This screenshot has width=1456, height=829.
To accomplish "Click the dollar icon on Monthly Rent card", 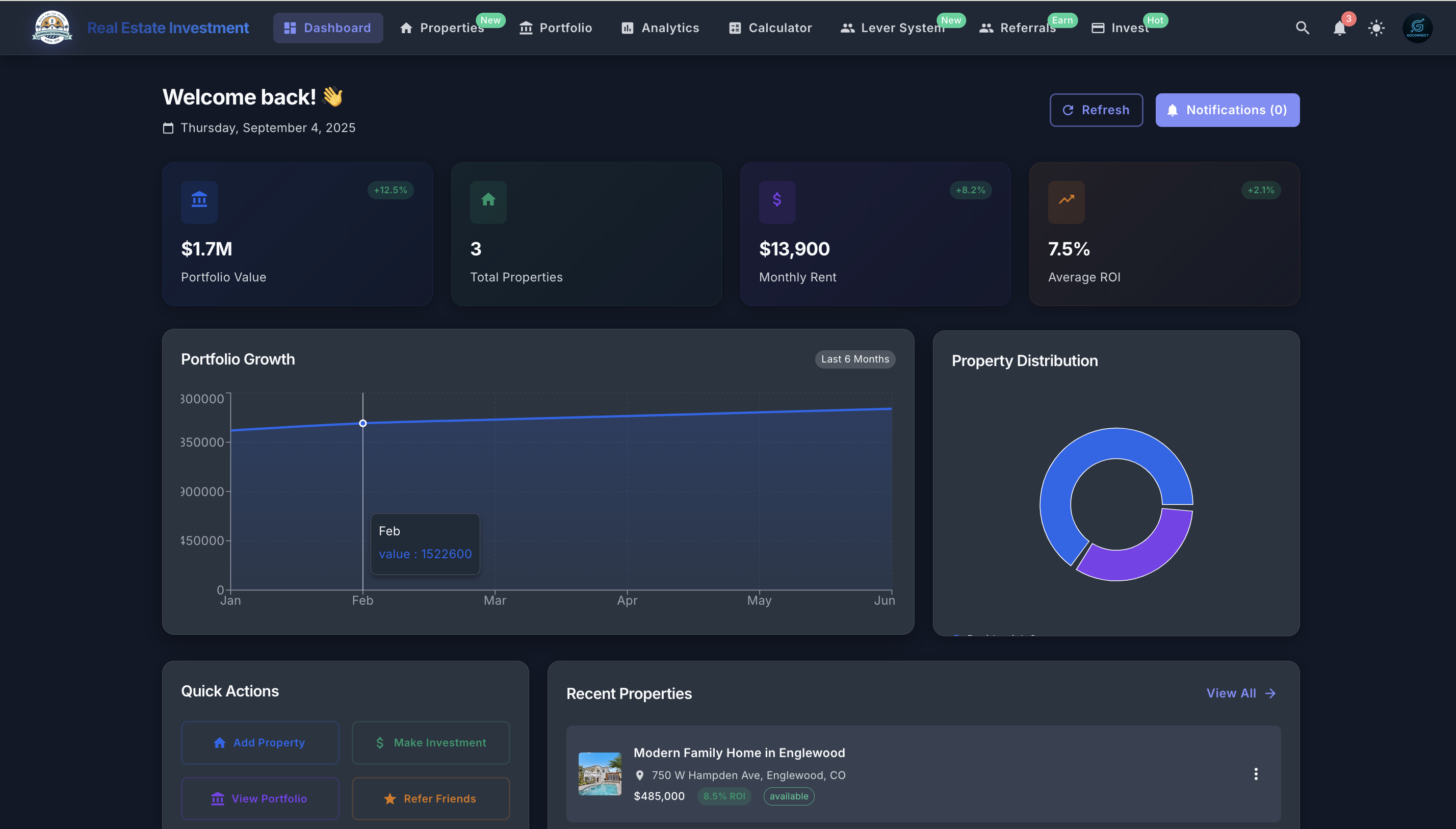I will tap(777, 201).
